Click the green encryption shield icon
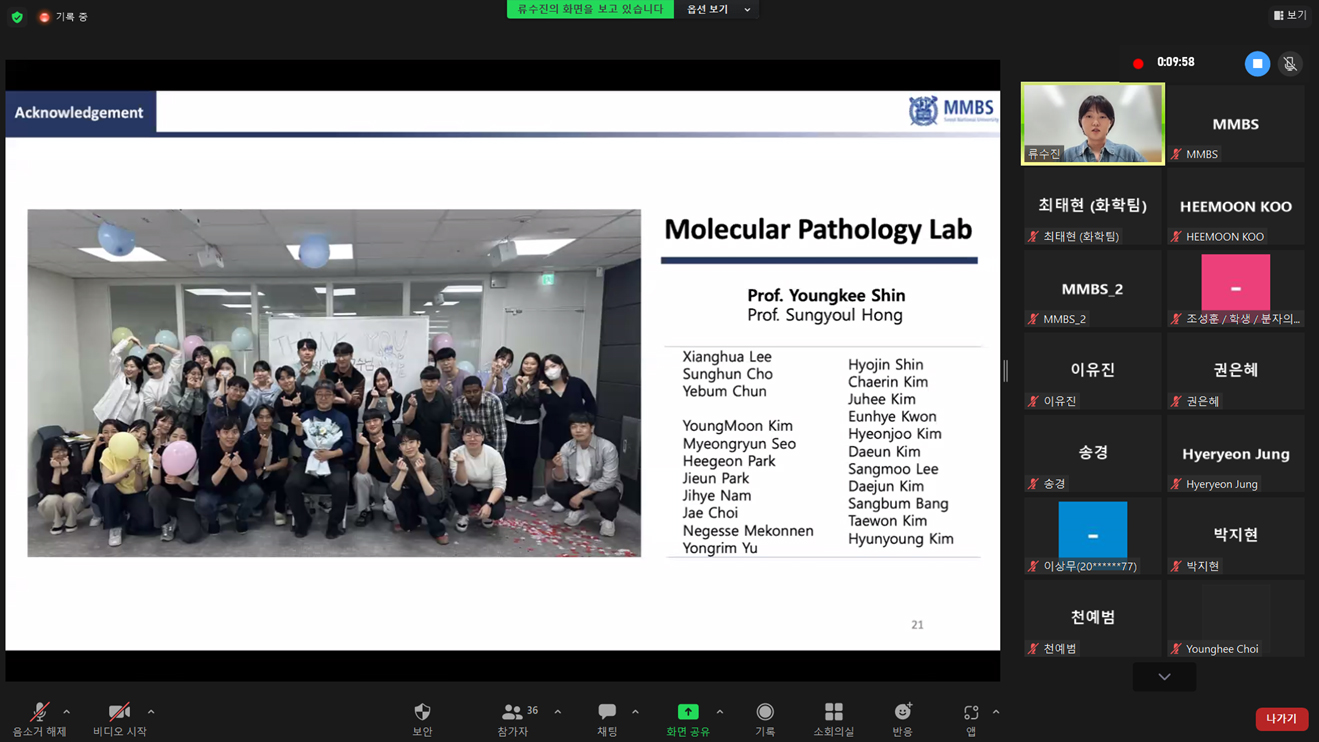 point(17,17)
